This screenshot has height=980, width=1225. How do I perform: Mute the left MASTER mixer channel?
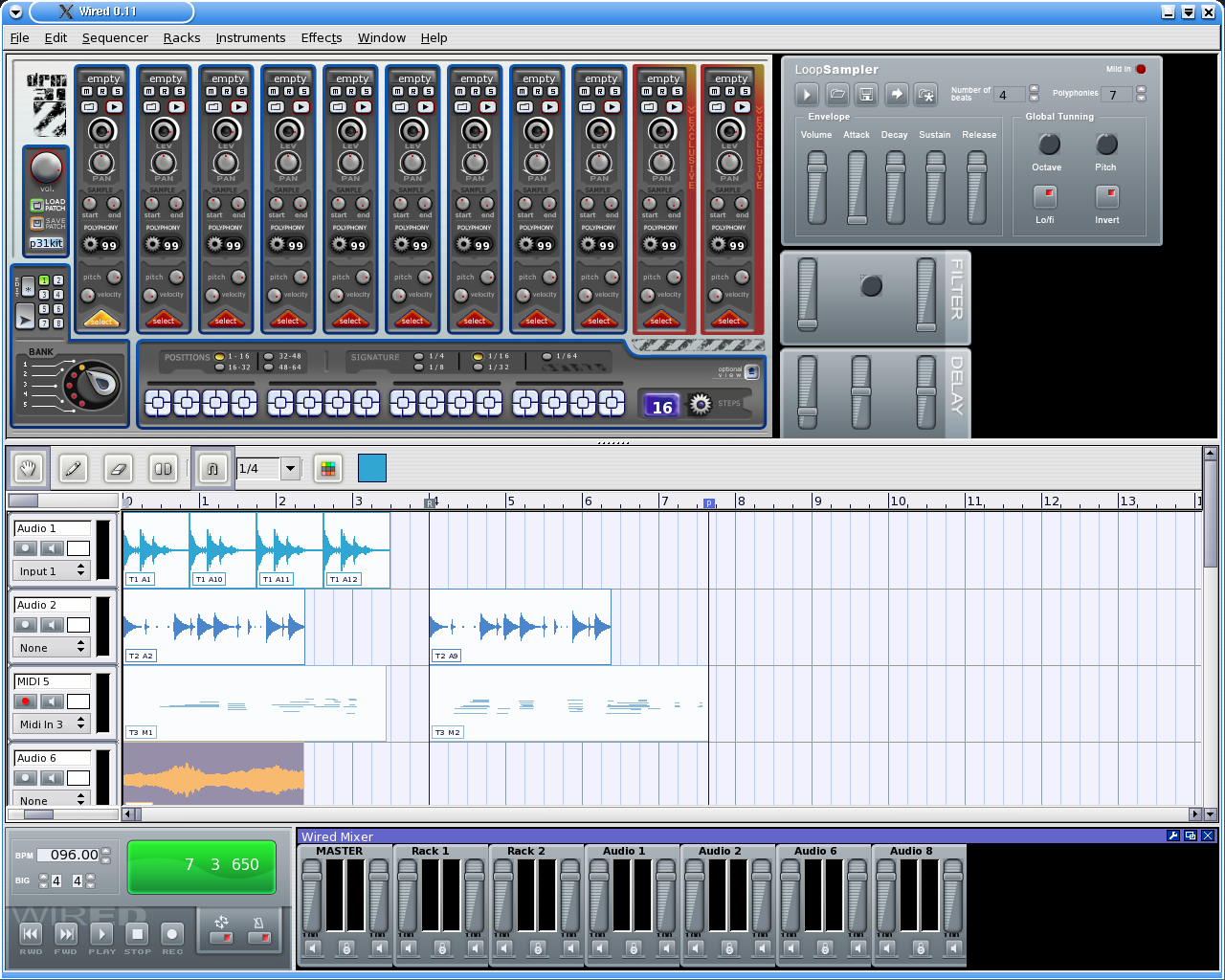point(313,948)
